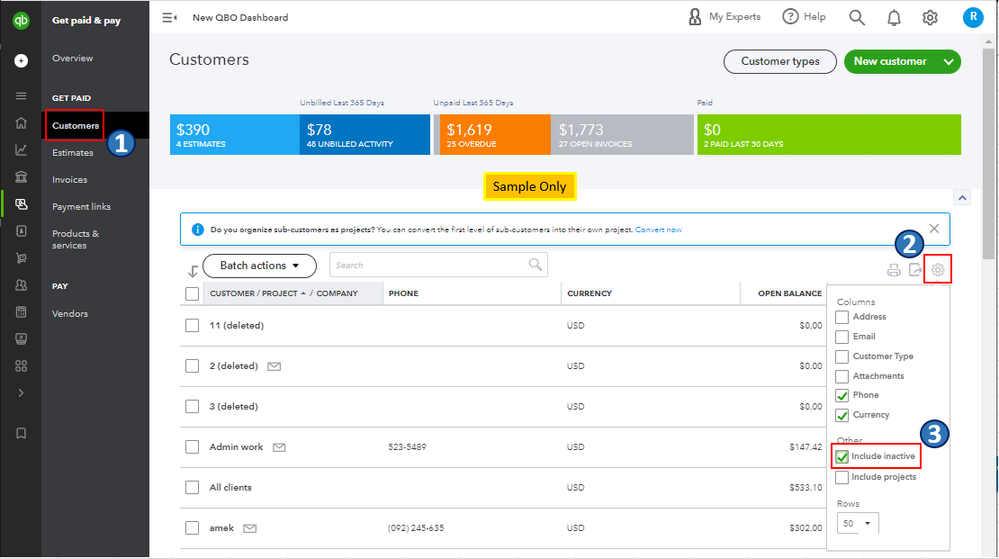
Task: Close the sub-customers info banner
Action: 934,229
